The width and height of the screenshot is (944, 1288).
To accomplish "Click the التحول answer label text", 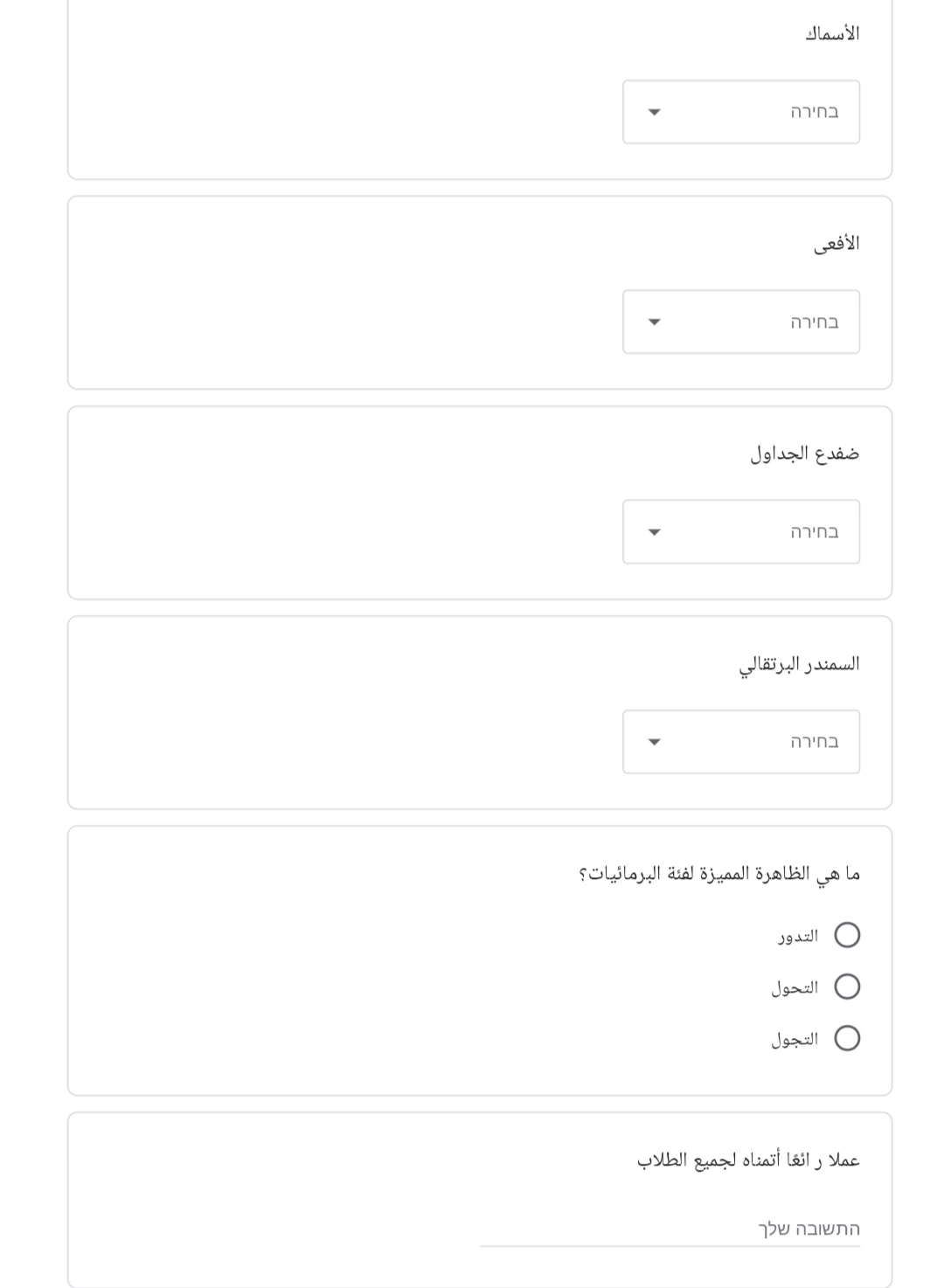I will click(795, 987).
